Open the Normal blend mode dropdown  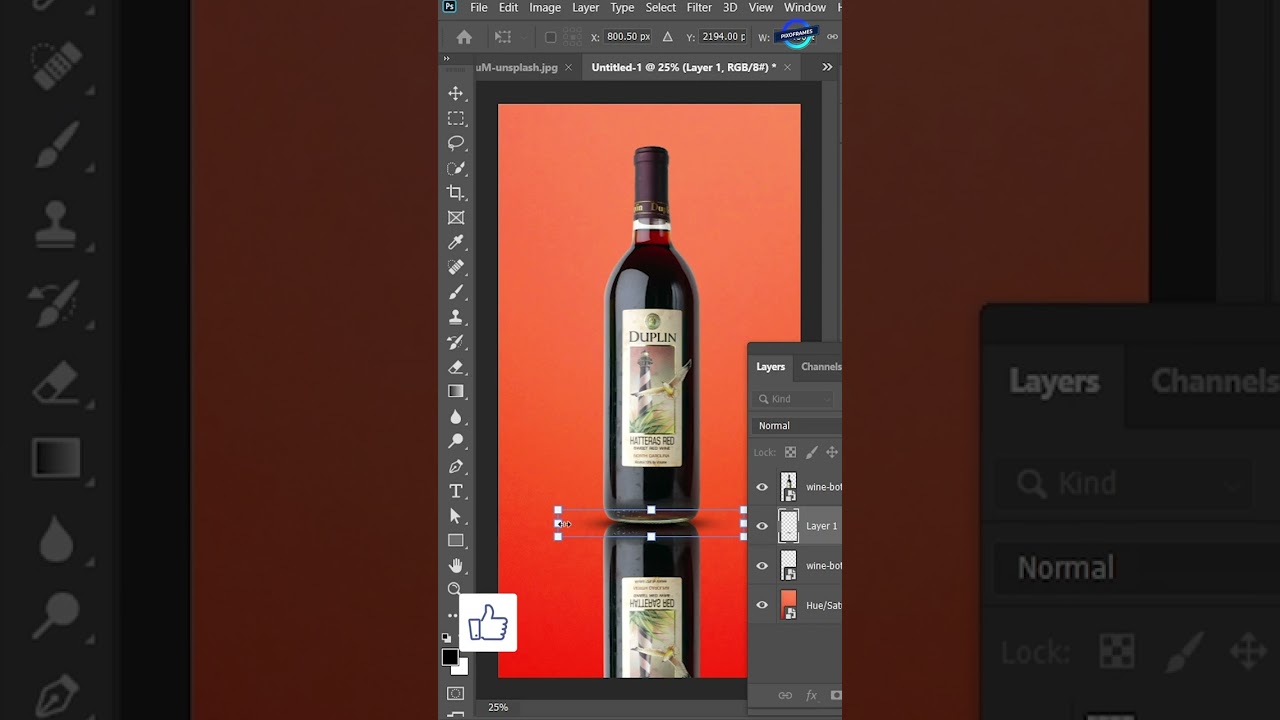[796, 426]
